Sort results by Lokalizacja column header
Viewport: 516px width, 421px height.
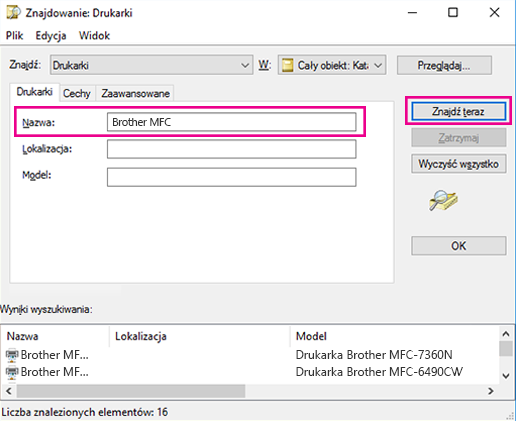(x=199, y=336)
